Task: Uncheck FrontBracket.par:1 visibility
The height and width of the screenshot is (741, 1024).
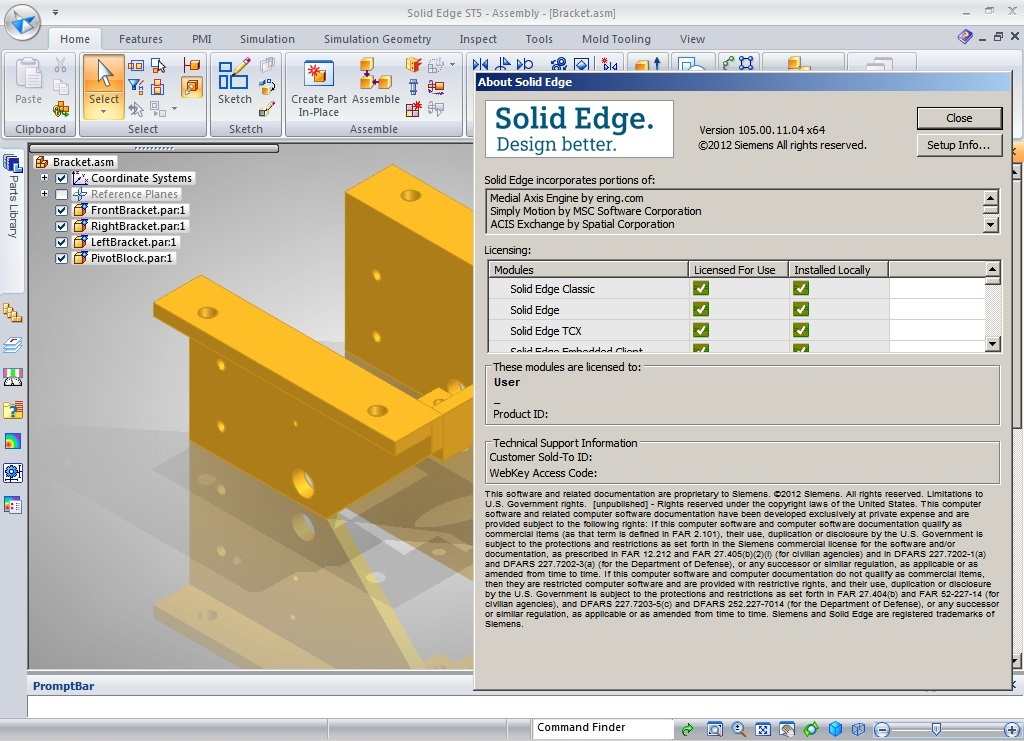Action: (61, 210)
